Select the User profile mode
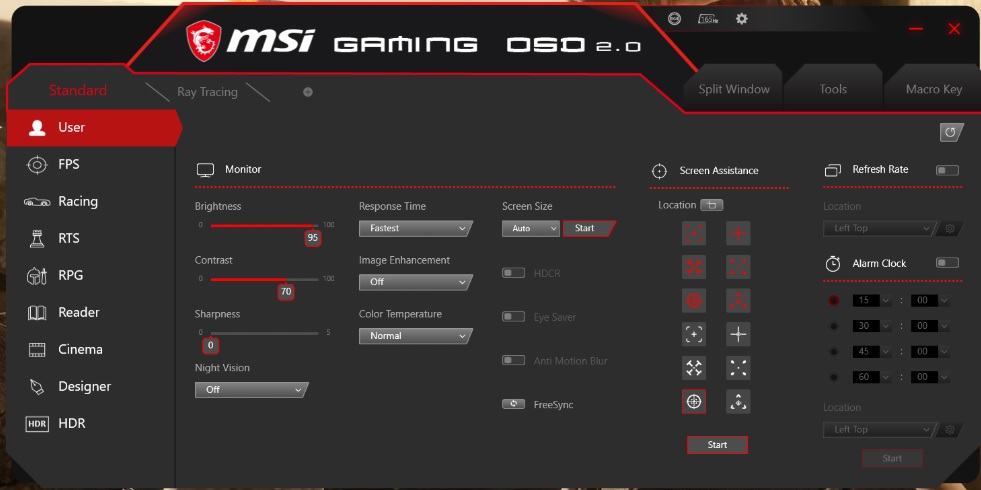The width and height of the screenshot is (981, 490). coord(93,128)
